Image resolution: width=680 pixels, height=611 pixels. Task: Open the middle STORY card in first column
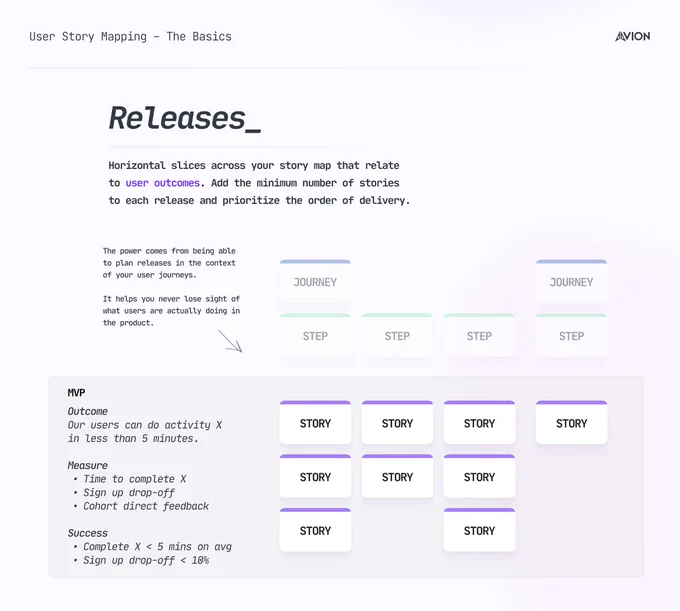pos(315,476)
